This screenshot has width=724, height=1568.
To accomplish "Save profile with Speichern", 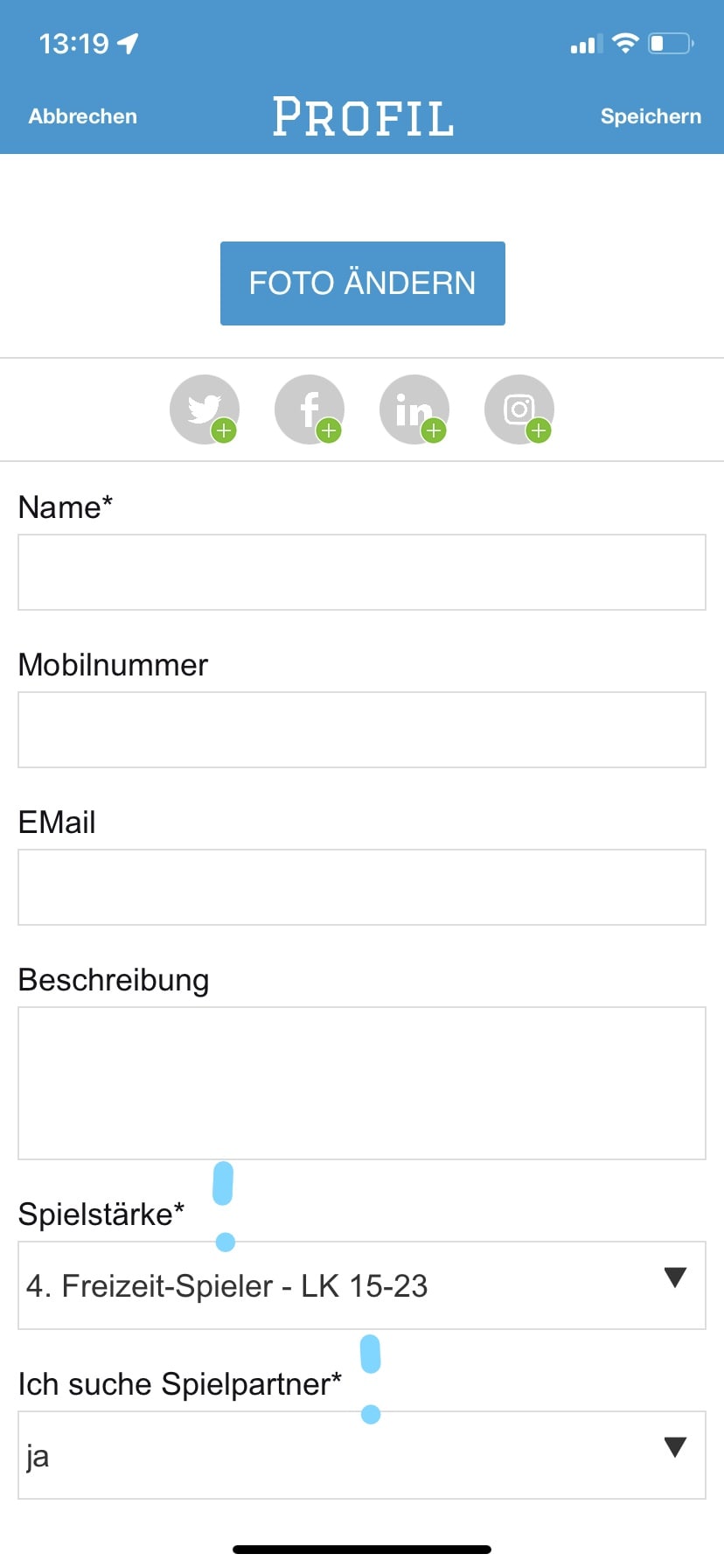I will pyautogui.click(x=651, y=116).
